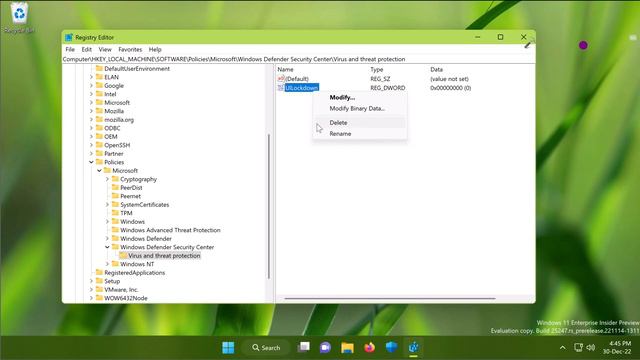640x360 pixels.
Task: Click the network tray icon
Action: pos(578,347)
